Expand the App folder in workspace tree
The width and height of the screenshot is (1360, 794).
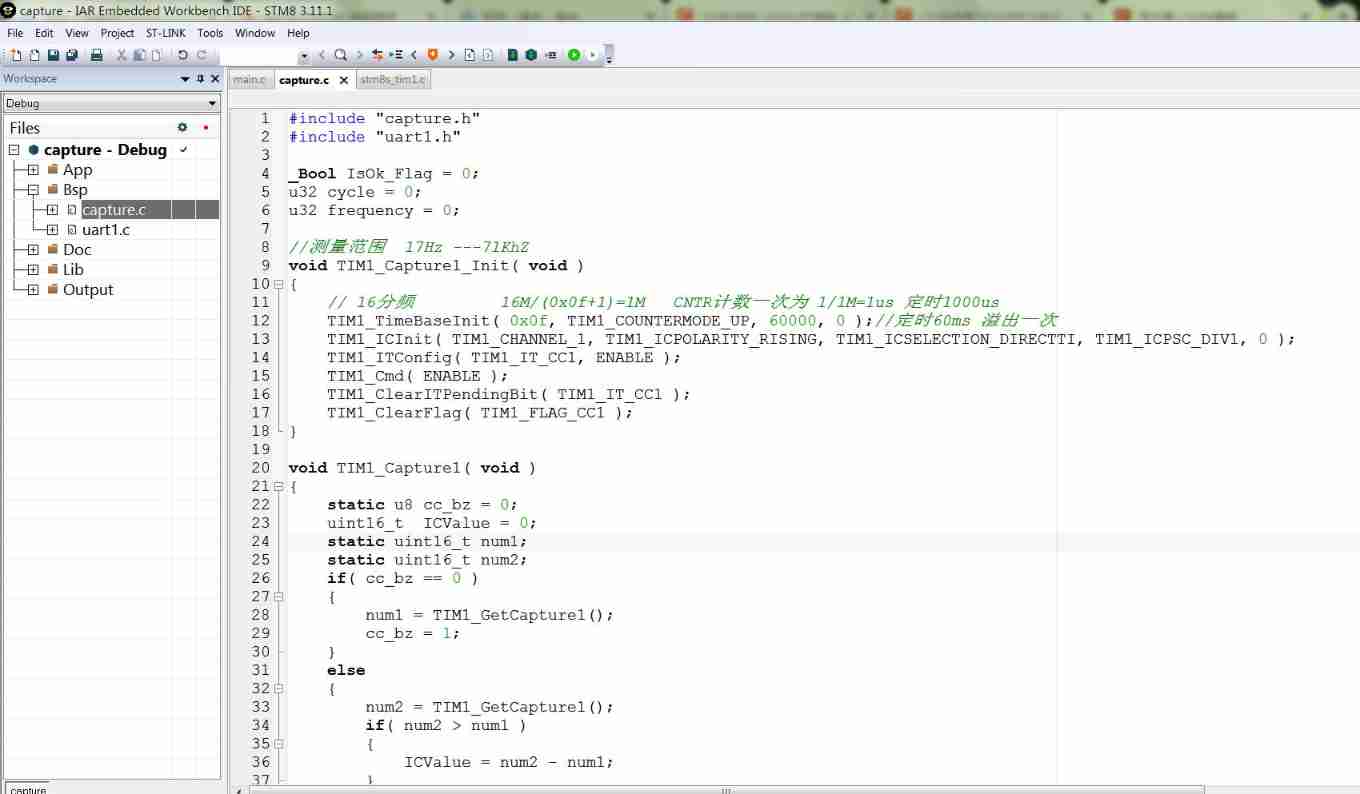[33, 170]
